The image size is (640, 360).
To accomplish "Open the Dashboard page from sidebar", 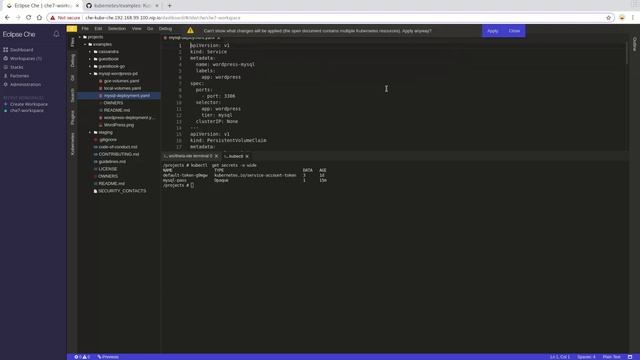I will click(21, 50).
